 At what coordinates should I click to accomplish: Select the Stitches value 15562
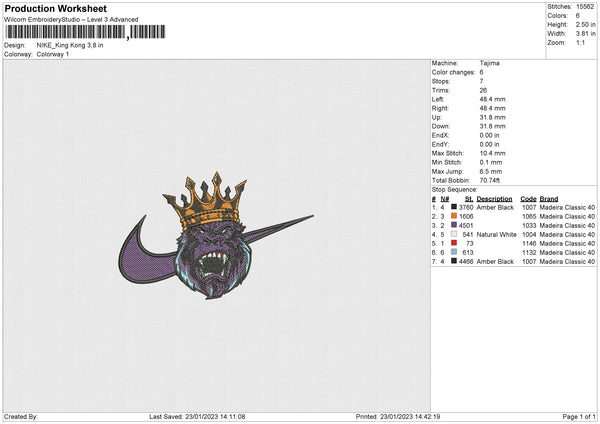tap(585, 7)
